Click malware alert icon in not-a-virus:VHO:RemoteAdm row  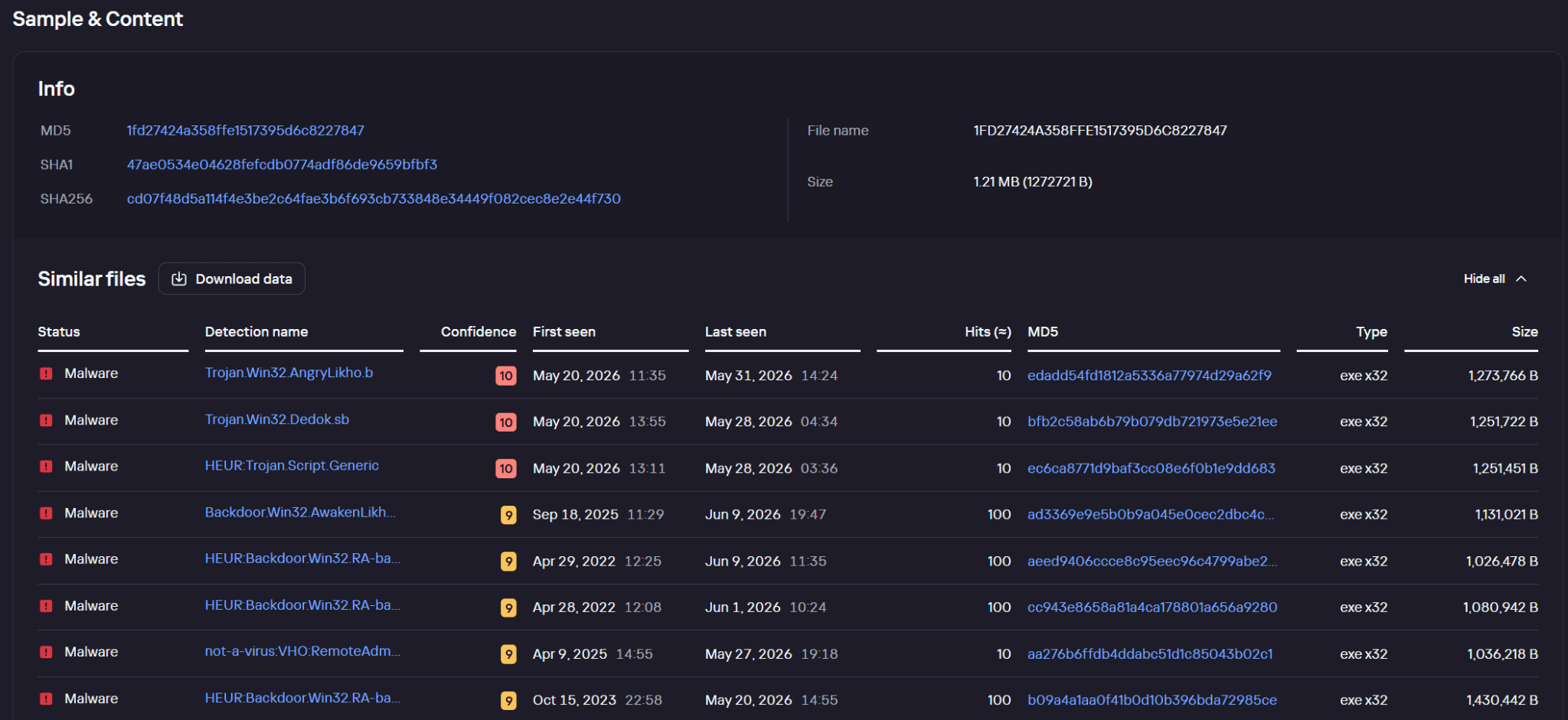tap(46, 652)
